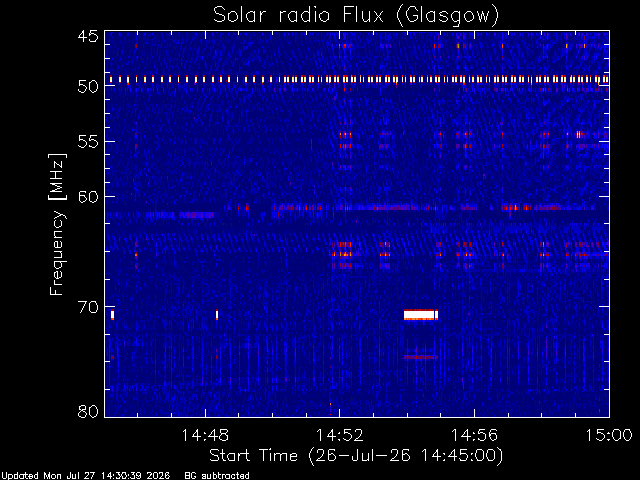This screenshot has width=640, height=480.
Task: Click the 14:52 time axis label
Action: pos(340,436)
